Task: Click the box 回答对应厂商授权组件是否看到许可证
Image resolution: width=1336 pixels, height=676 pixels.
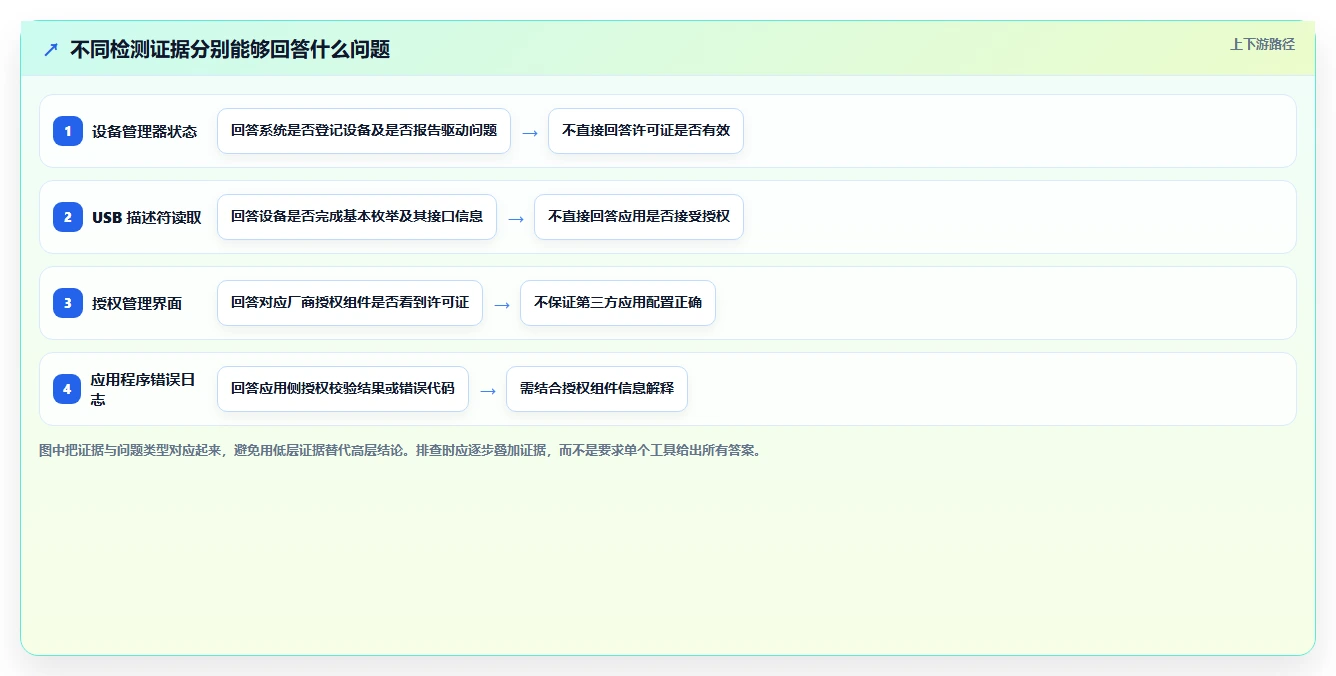Action: pos(350,303)
